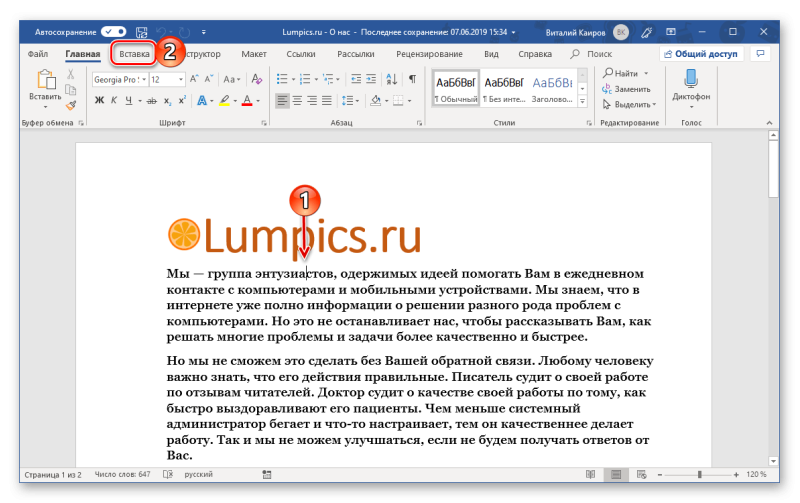The width and height of the screenshot is (800, 503).
Task: Open the Ссылки tab
Action: pyautogui.click(x=301, y=54)
